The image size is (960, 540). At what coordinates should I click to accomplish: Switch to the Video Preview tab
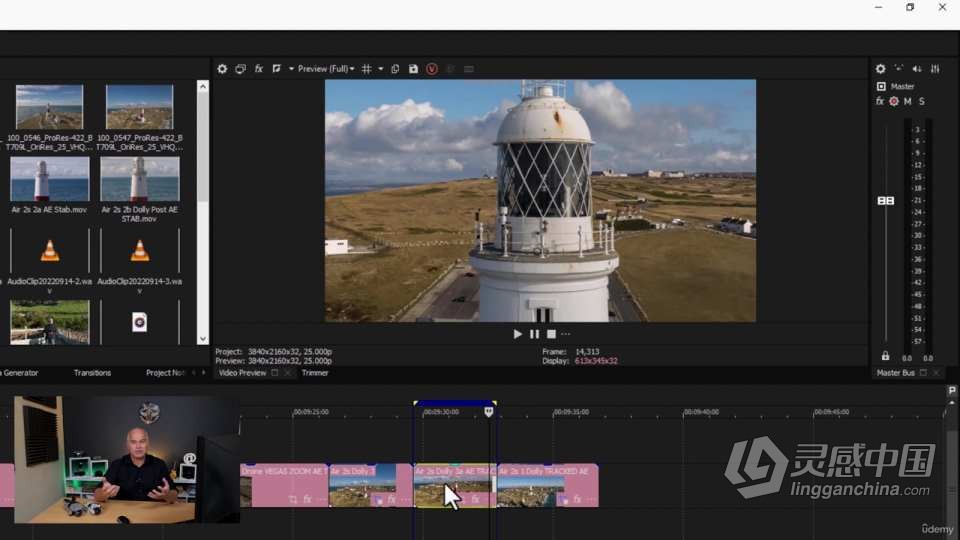[x=242, y=373]
